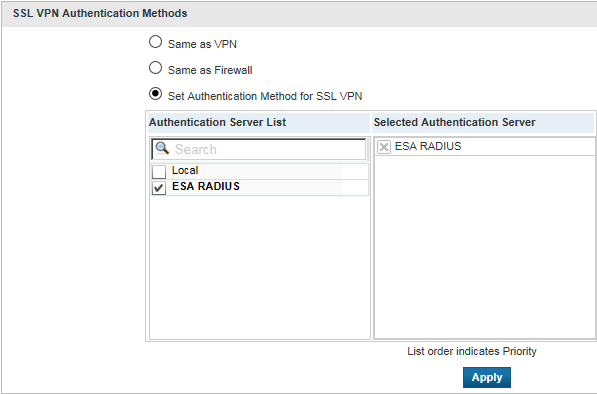Image resolution: width=597 pixels, height=394 pixels.
Task: Click the SSL VPN Authentication Methods title
Action: pyautogui.click(x=100, y=13)
